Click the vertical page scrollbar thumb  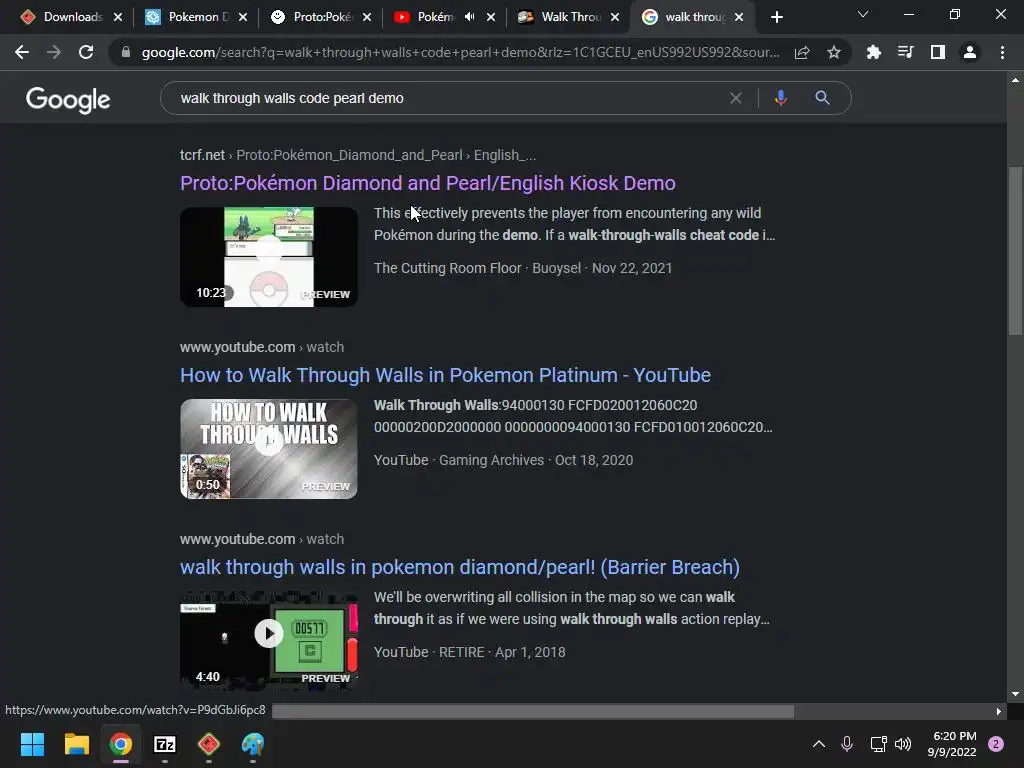click(x=1015, y=251)
